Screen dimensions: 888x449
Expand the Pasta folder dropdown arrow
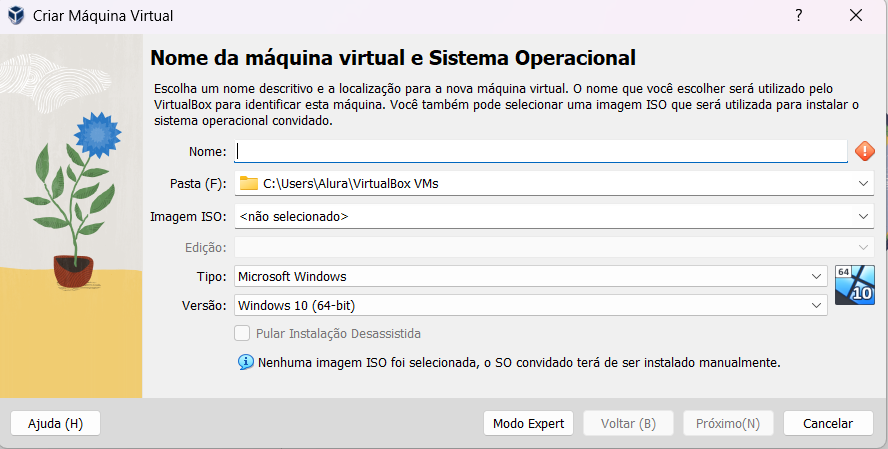click(863, 183)
